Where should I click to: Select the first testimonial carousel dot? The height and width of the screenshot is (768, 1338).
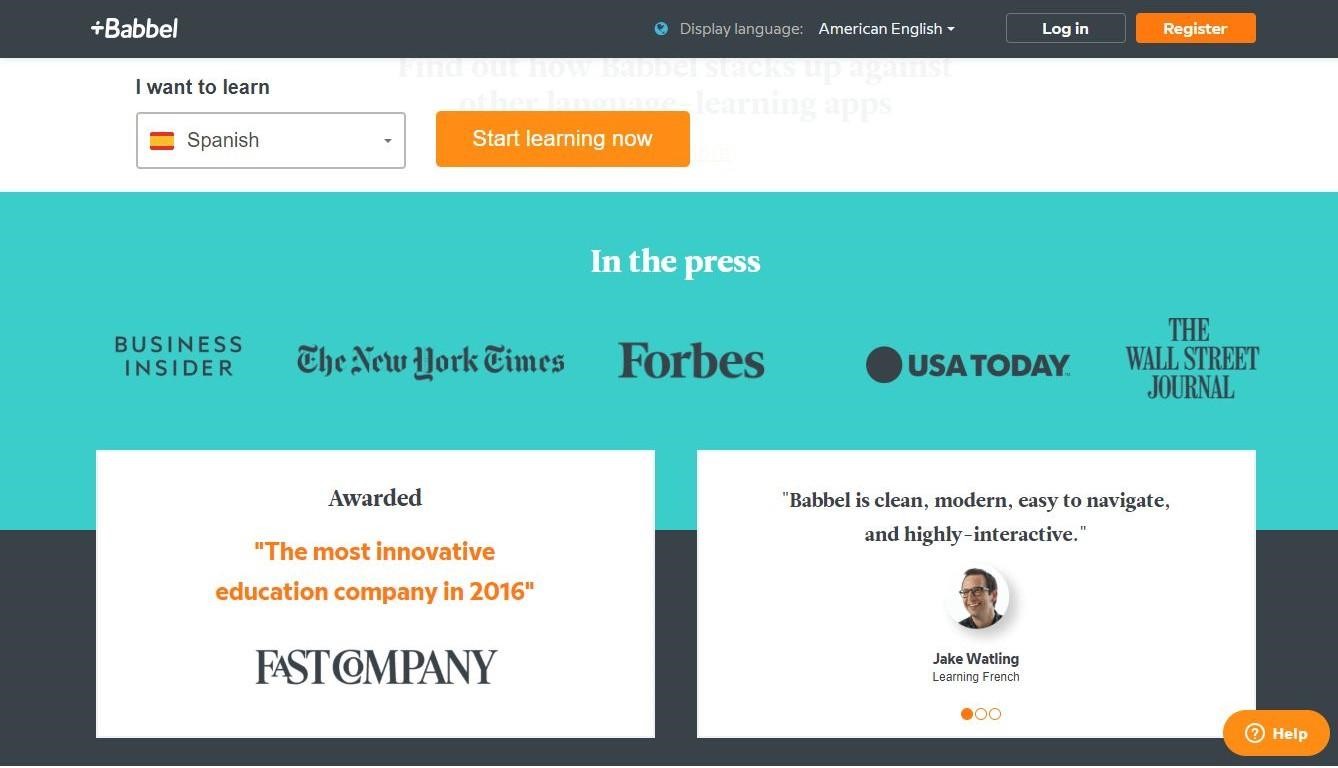[x=967, y=714]
